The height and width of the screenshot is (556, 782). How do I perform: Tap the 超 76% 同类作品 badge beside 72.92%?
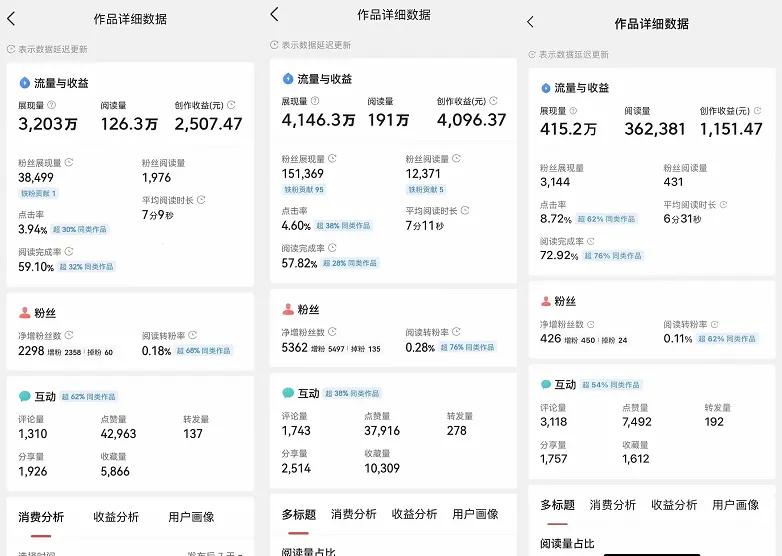[613, 256]
